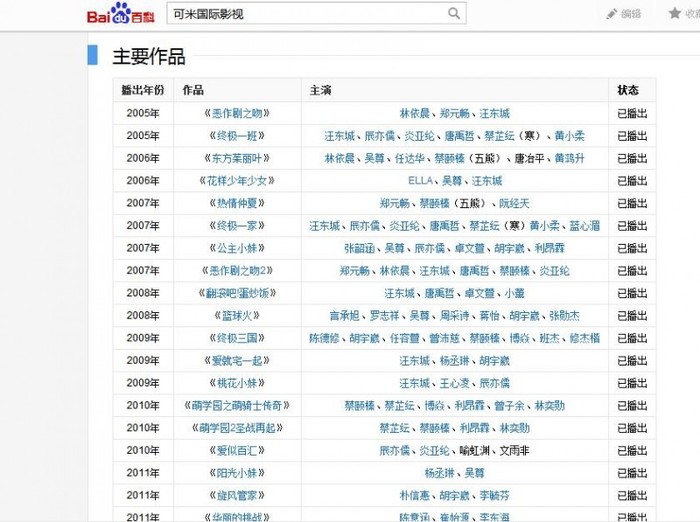
Task: Open the 《恶作剧之吻》 work link
Action: pos(237,113)
